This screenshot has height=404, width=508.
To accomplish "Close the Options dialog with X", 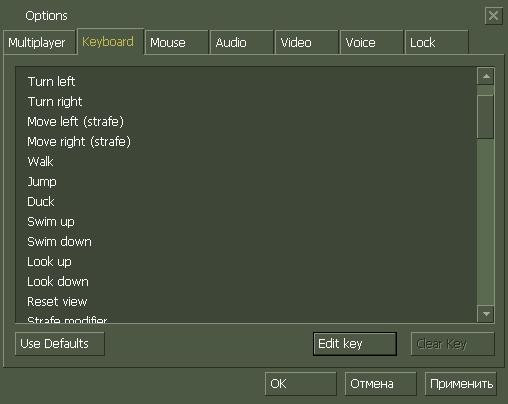I will coord(493,16).
